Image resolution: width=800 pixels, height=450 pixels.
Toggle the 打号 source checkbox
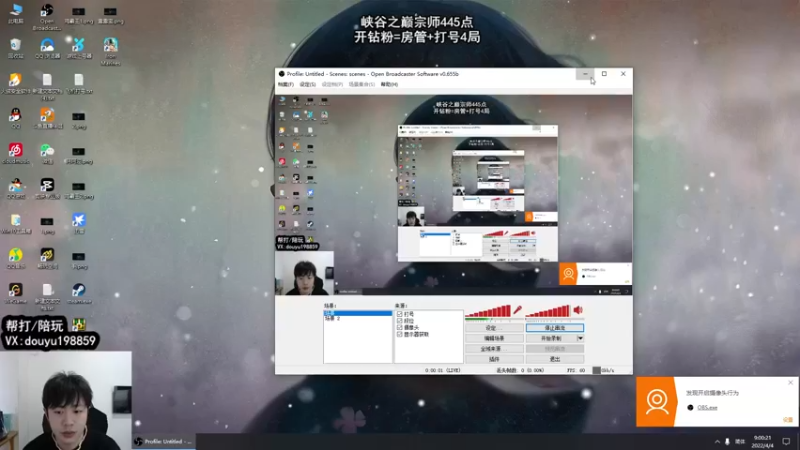(399, 314)
